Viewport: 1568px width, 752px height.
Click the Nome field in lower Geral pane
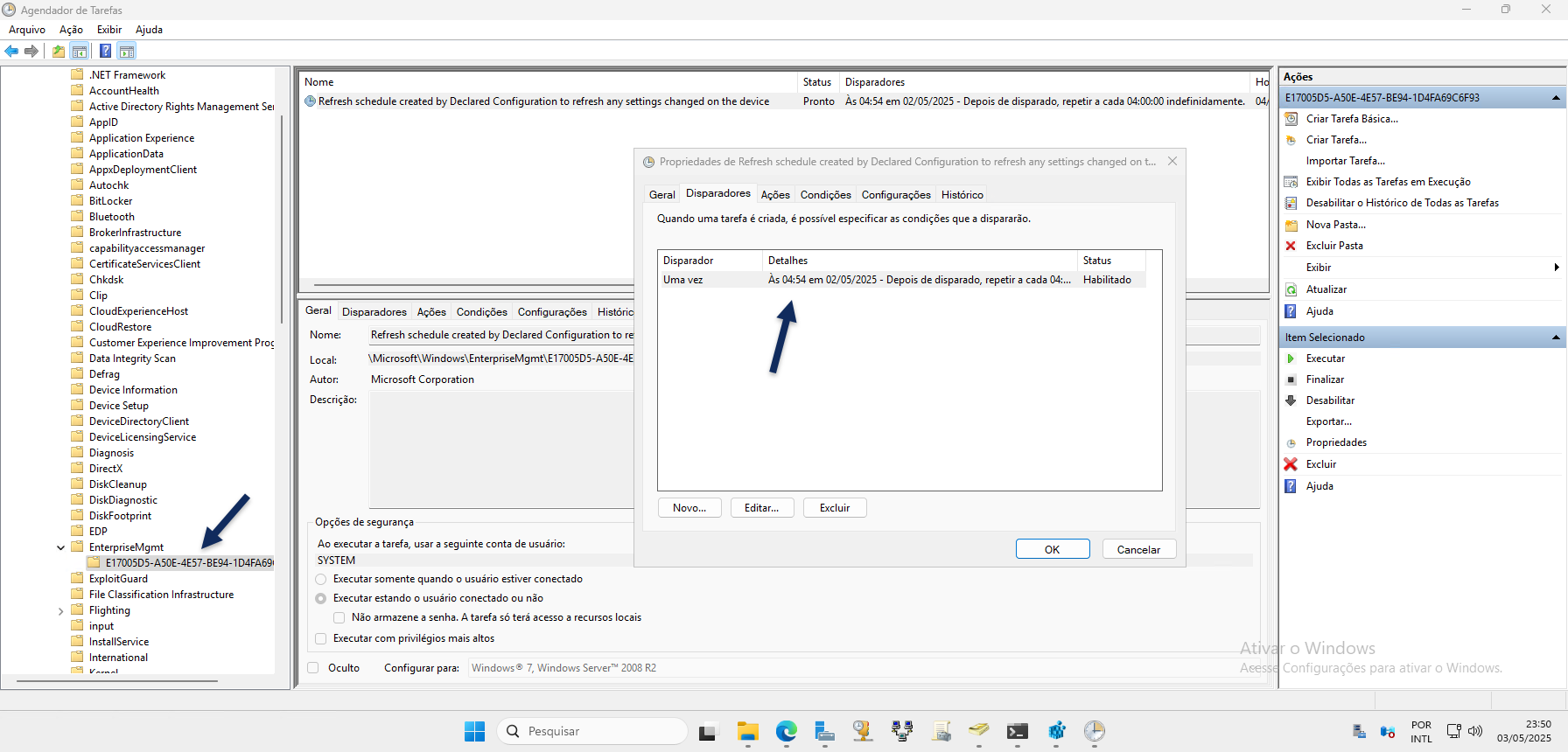501,335
